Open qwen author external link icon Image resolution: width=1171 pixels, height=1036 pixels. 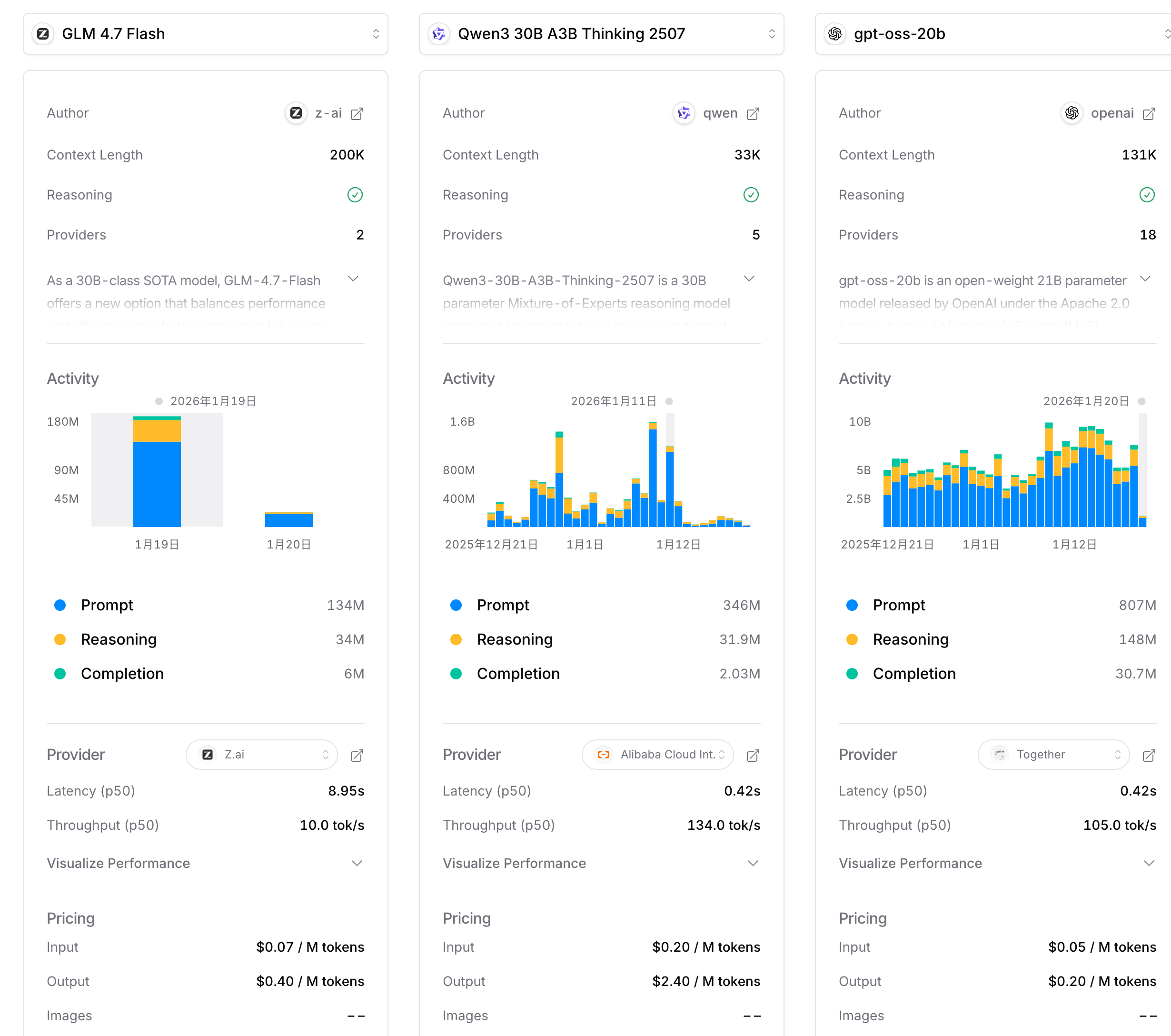coord(752,113)
